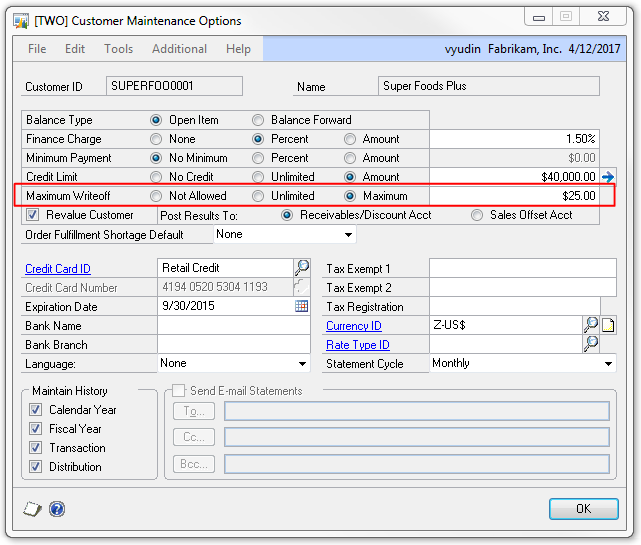Expand the Order Fulfillment Shortage Default dropdown
The height and width of the screenshot is (545, 641).
[x=348, y=235]
